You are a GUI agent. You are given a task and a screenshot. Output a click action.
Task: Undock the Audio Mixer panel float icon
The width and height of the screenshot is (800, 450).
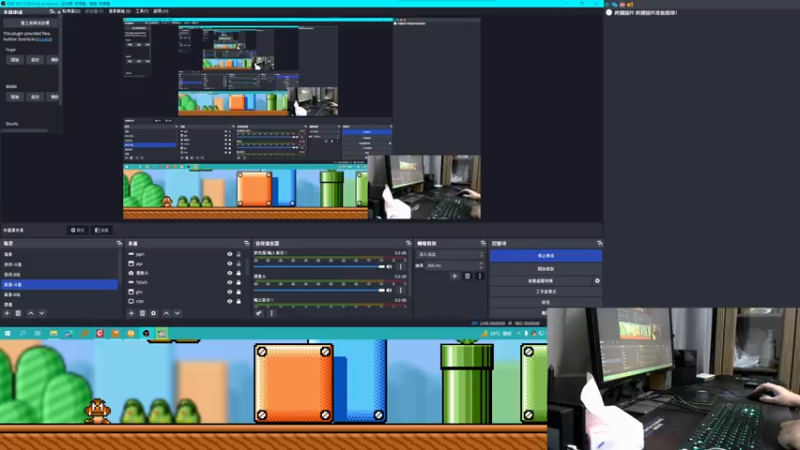pyautogui.click(x=408, y=243)
